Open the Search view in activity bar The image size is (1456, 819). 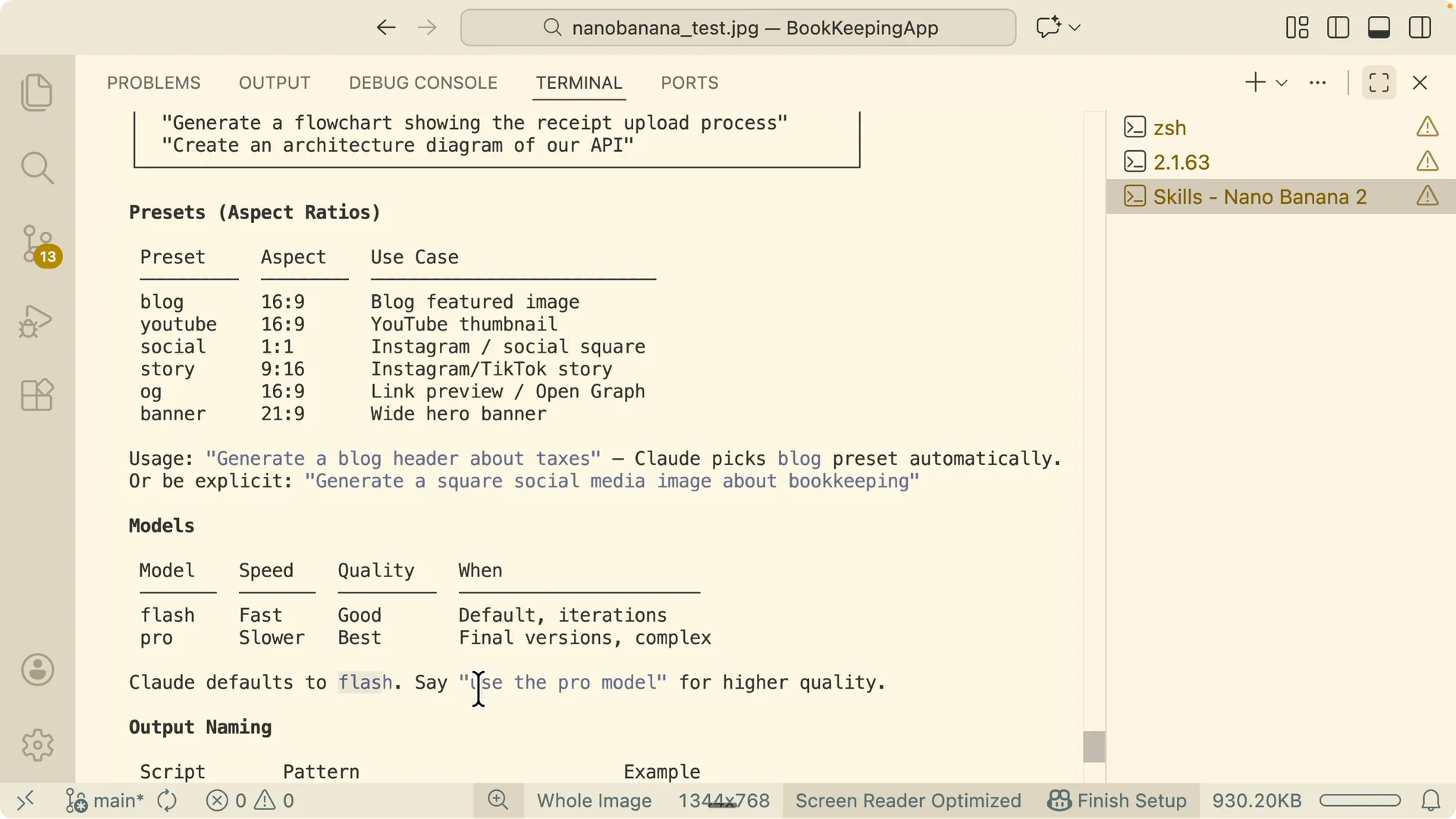pos(36,168)
